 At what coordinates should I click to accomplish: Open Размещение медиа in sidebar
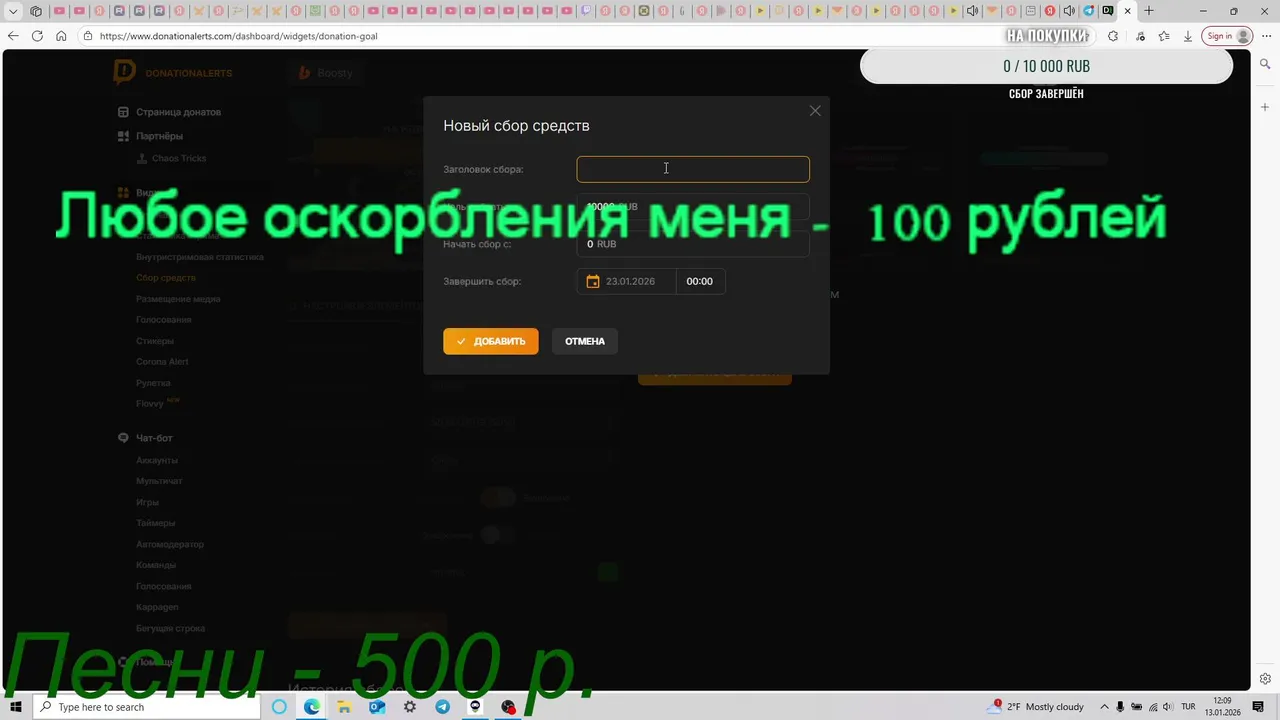click(178, 299)
